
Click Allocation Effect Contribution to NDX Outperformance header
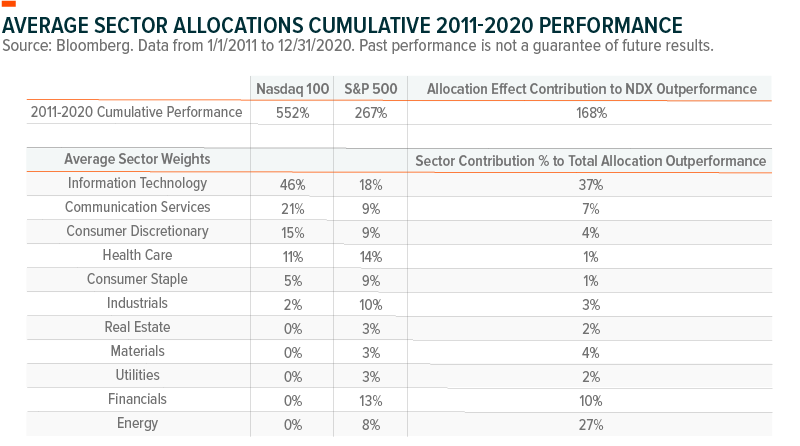pyautogui.click(x=591, y=89)
